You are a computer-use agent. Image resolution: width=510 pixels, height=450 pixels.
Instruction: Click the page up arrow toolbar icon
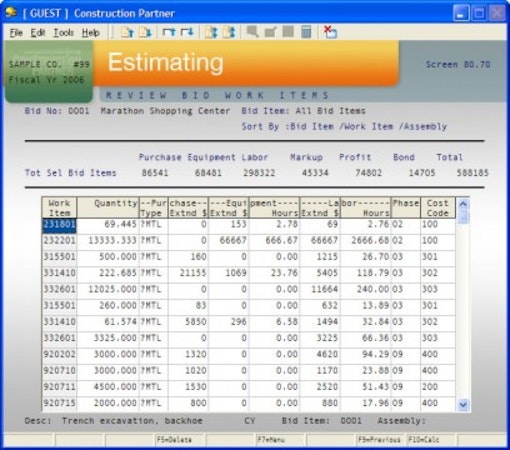coord(127,32)
